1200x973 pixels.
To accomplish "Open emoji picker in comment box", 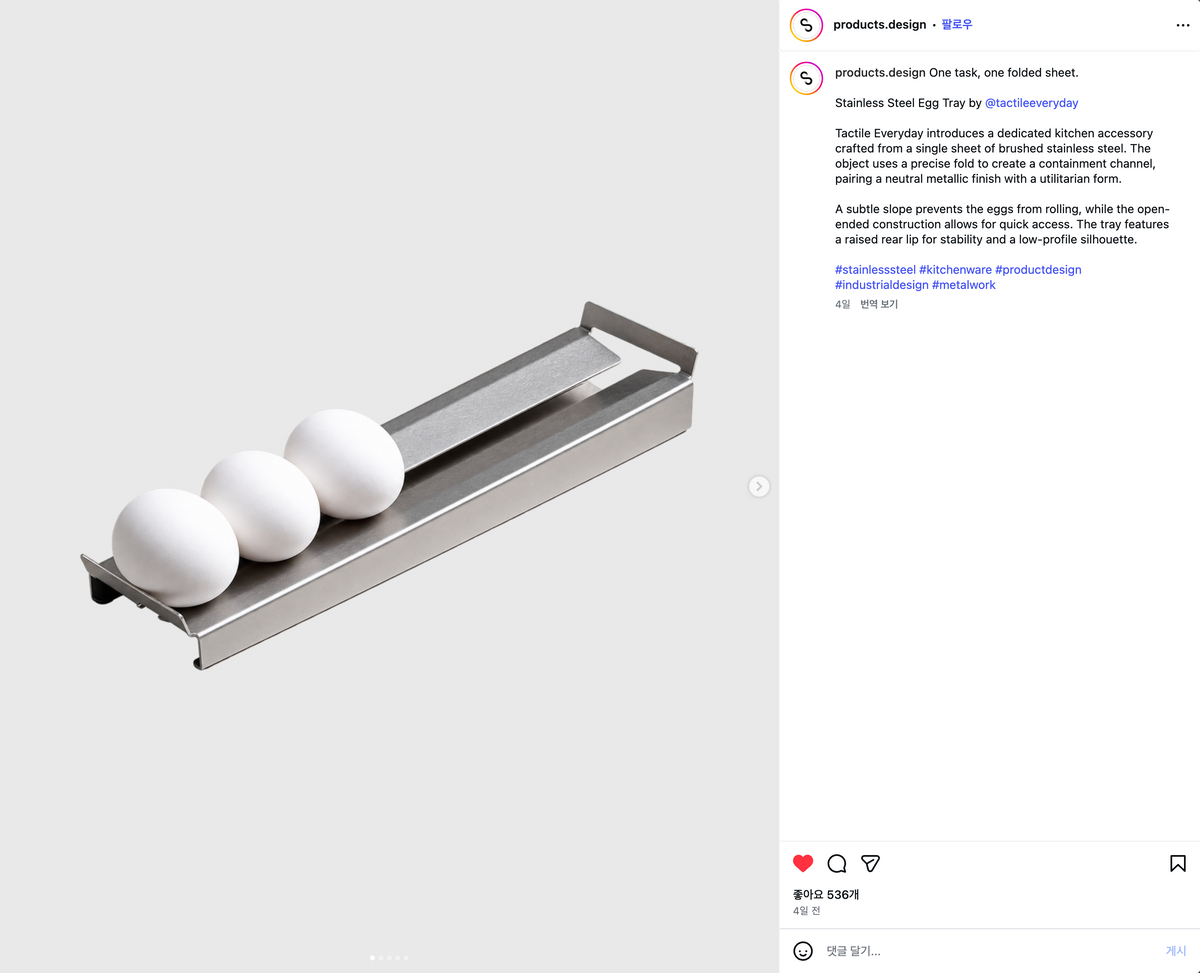I will tap(803, 951).
